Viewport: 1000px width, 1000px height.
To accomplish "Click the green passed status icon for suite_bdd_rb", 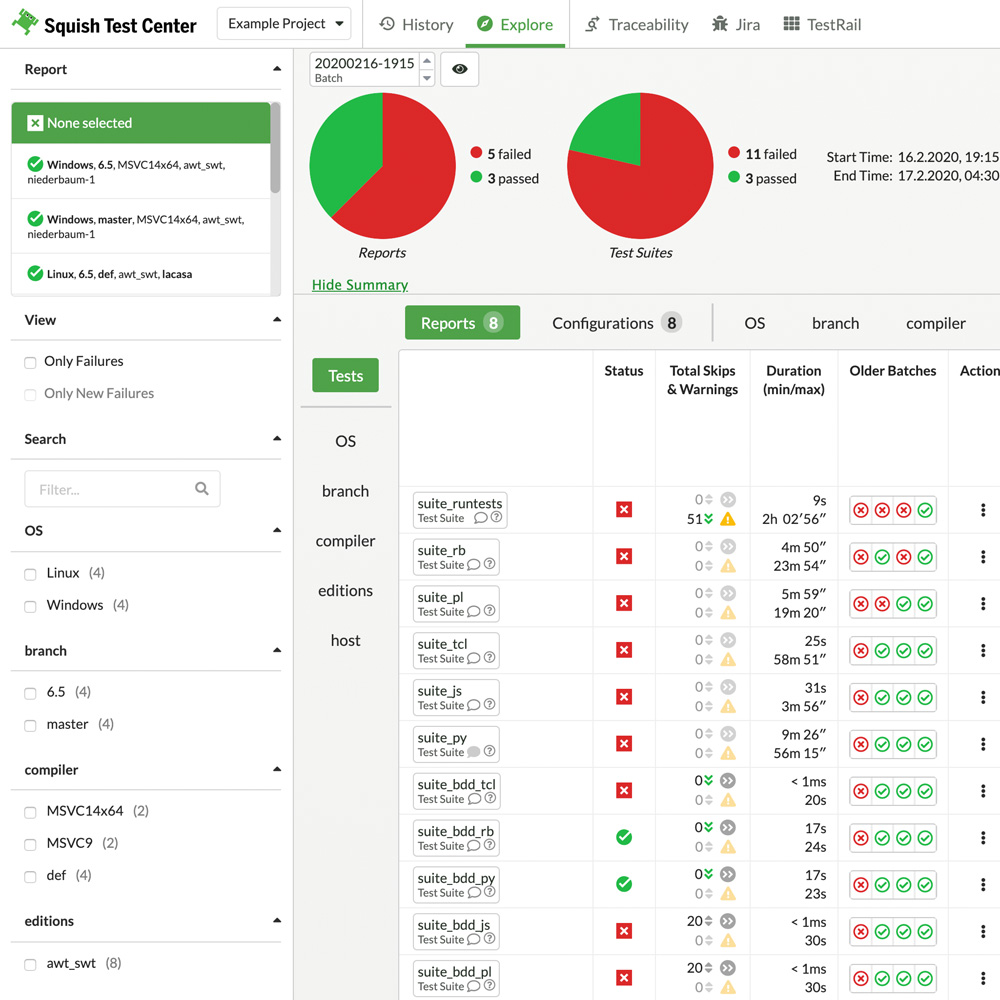I will click(x=624, y=837).
